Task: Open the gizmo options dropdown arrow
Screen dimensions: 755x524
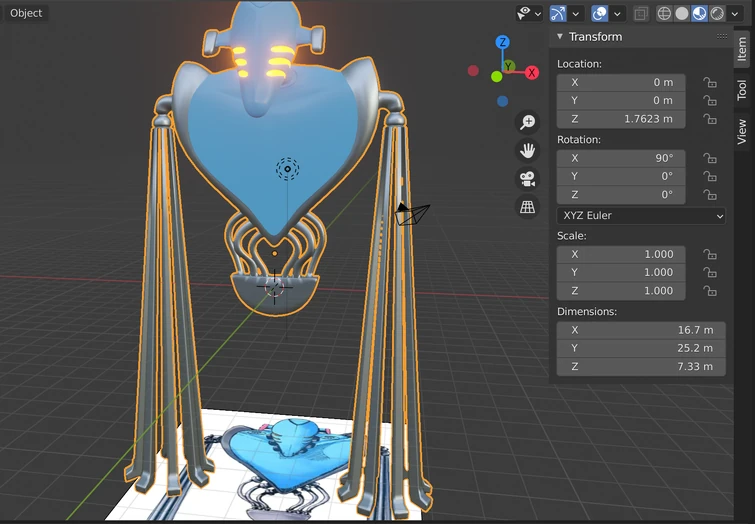Action: pyautogui.click(x=576, y=13)
